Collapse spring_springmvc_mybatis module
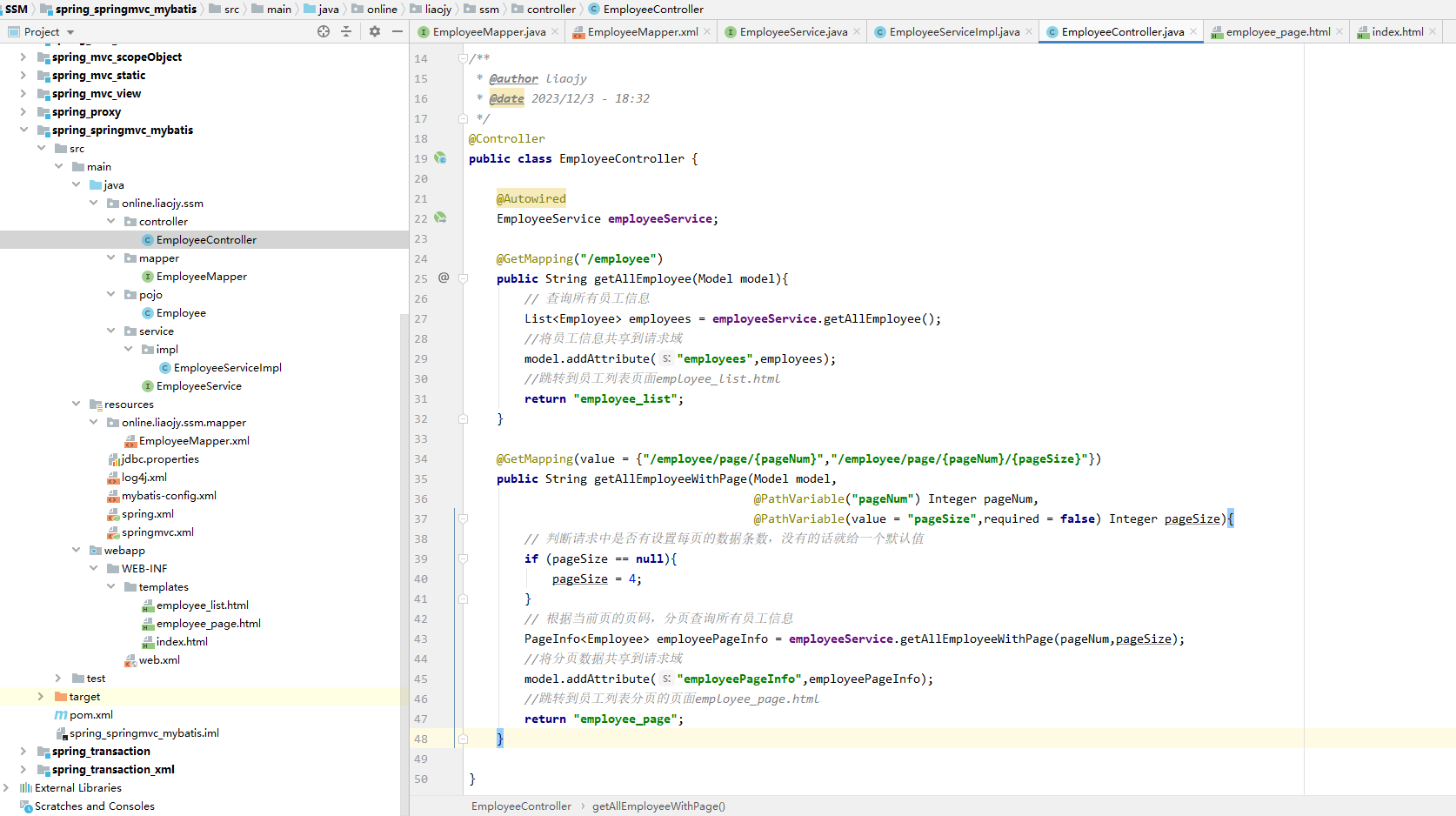The width and height of the screenshot is (1456, 816). (x=23, y=130)
